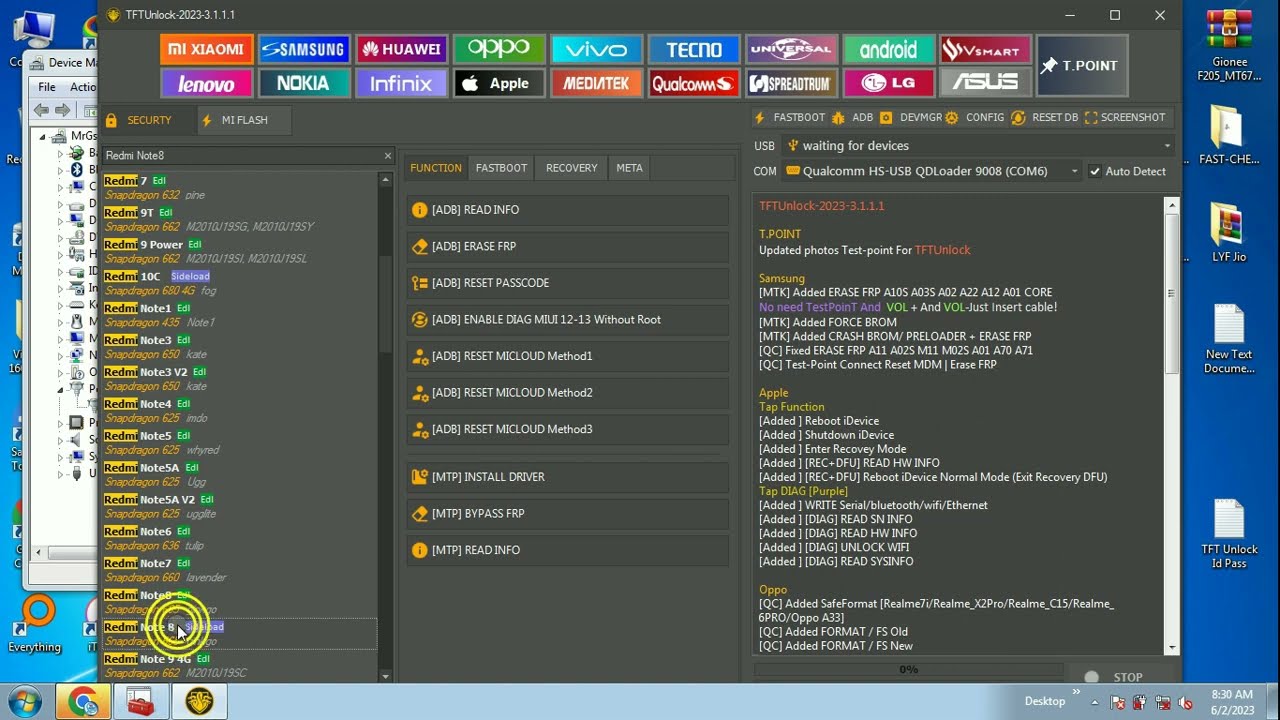Open the META tab
1280x720 pixels.
629,168
